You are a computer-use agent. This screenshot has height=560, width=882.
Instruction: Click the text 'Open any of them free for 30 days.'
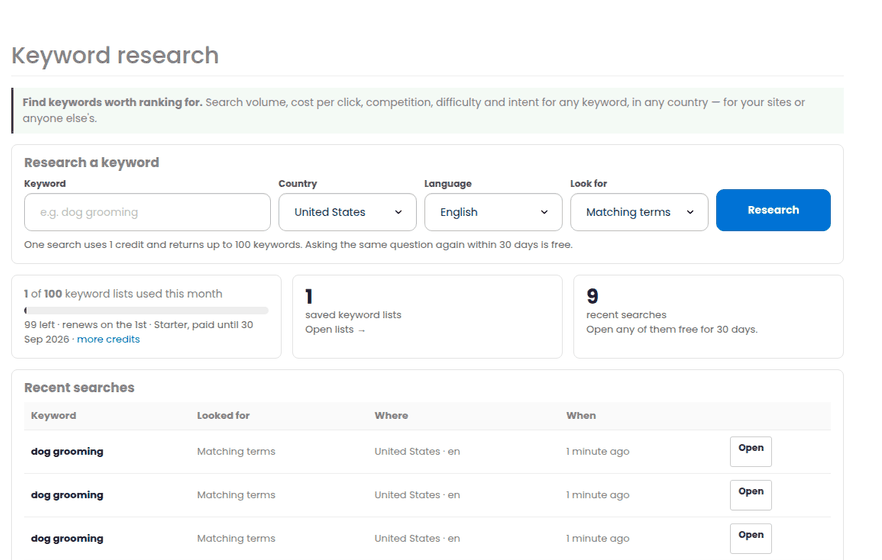672,329
